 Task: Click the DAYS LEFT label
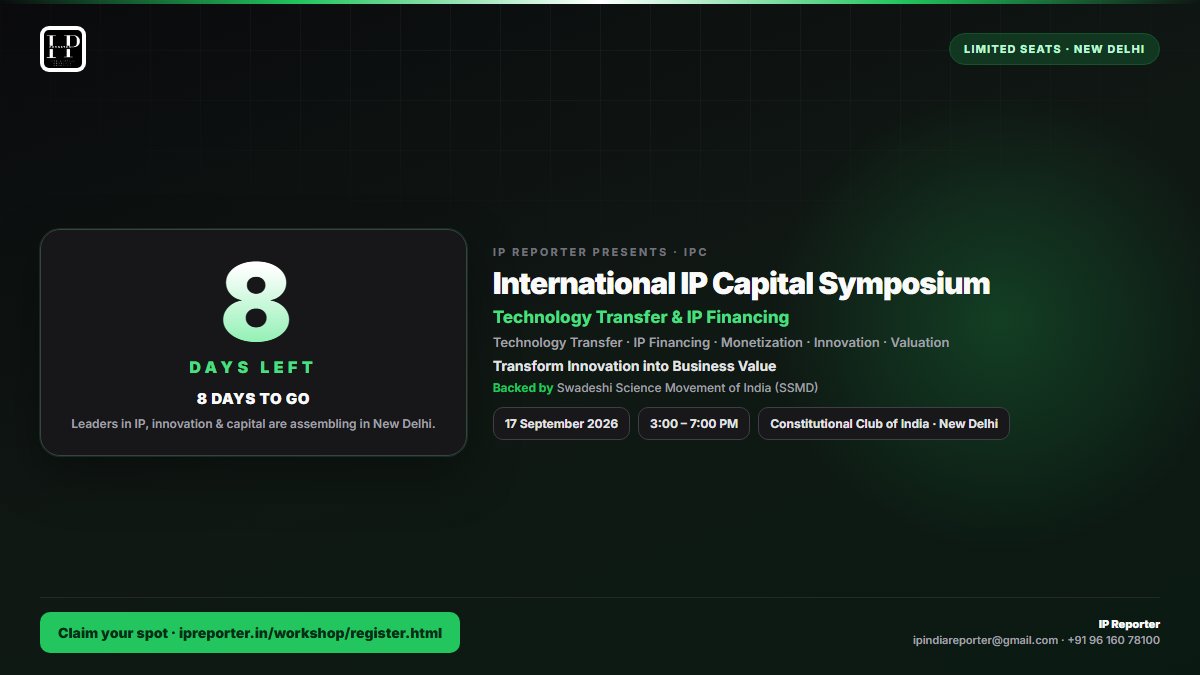(x=253, y=367)
